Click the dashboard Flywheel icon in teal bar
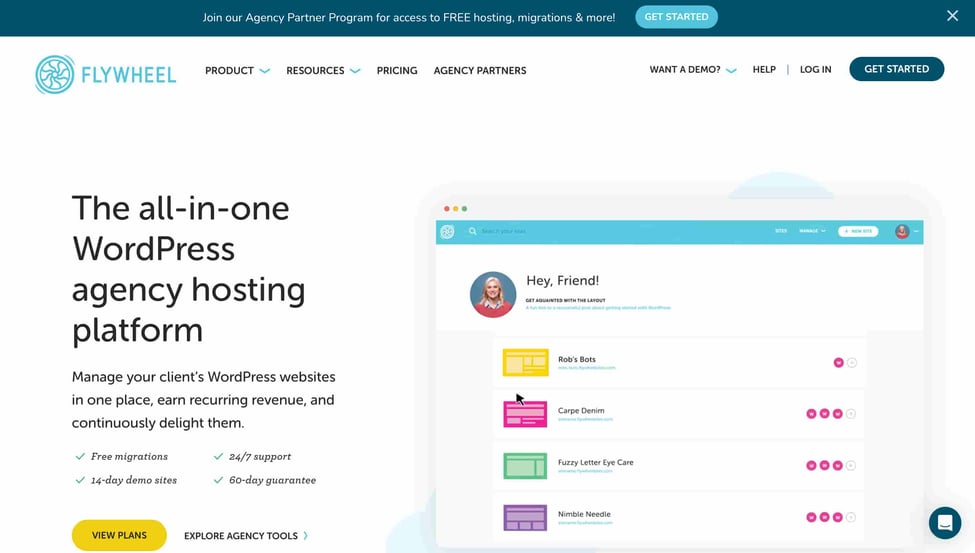Image resolution: width=975 pixels, height=553 pixels. [447, 232]
